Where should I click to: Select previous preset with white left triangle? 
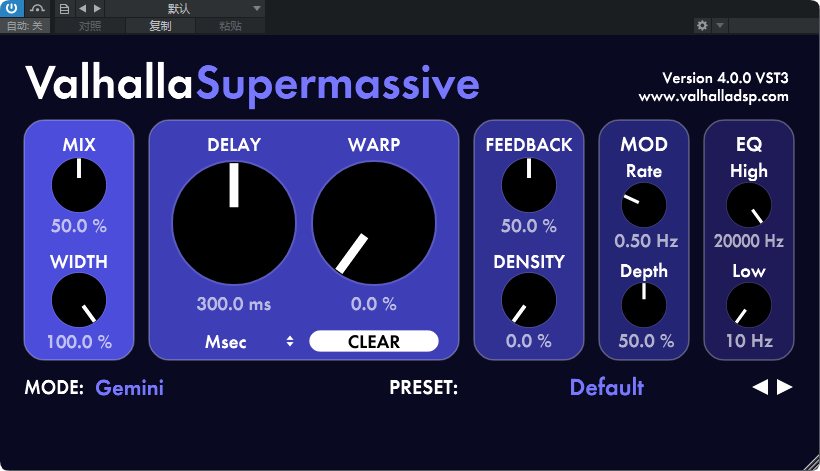760,387
